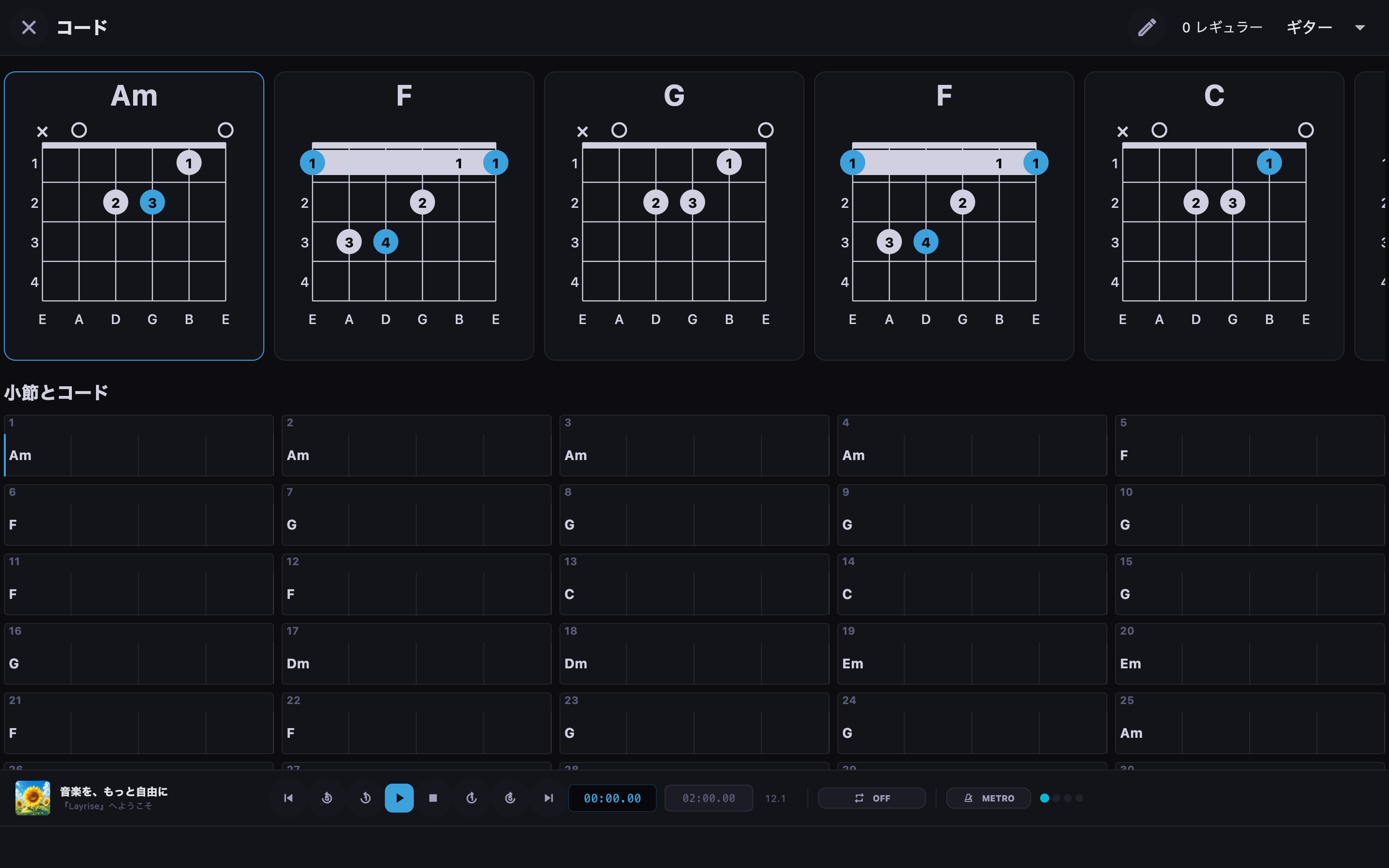Viewport: 1389px width, 868px height.
Task: Toggle loop OFF button
Action: [x=872, y=798]
